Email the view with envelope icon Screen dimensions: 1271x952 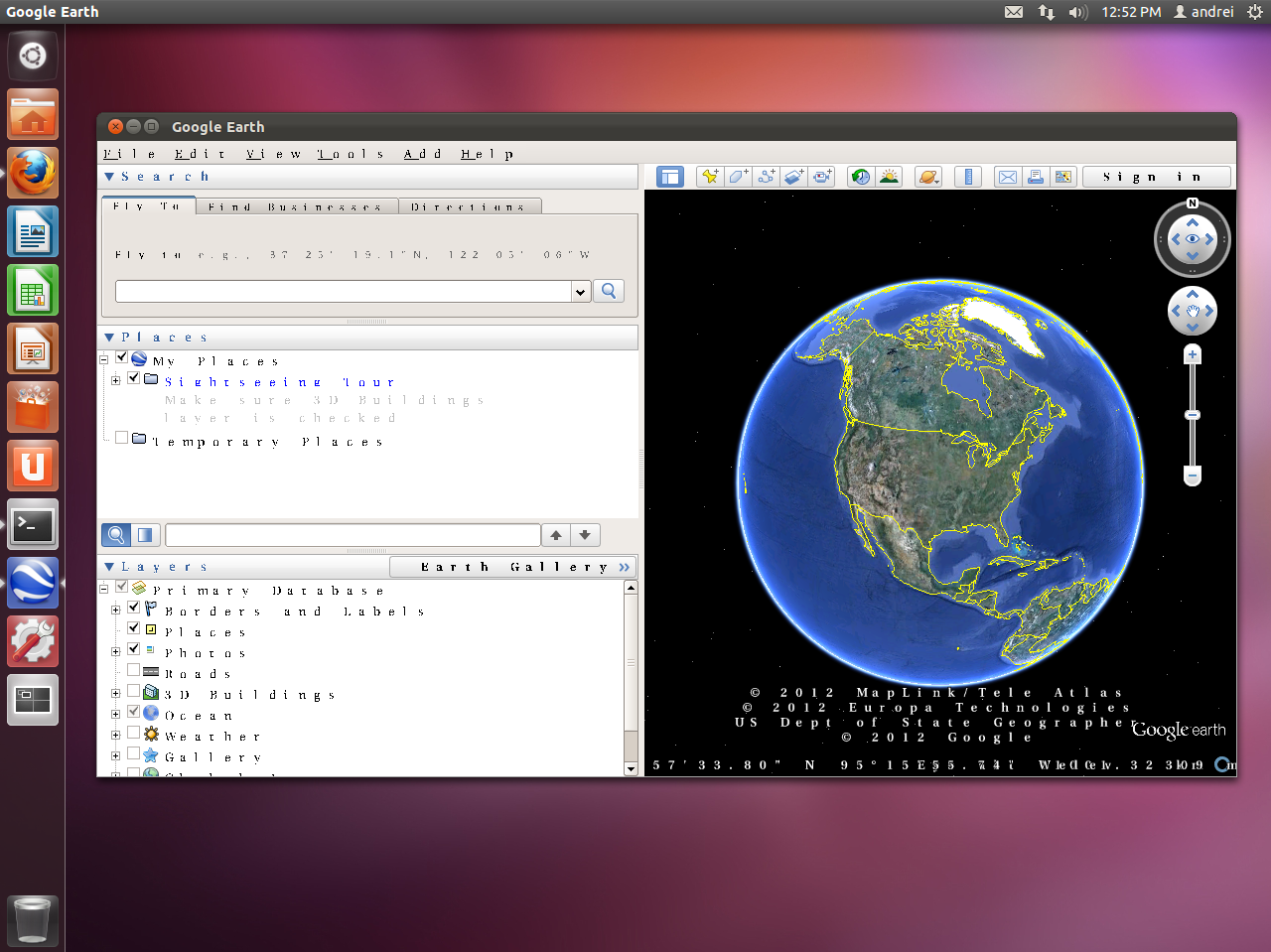[1008, 177]
